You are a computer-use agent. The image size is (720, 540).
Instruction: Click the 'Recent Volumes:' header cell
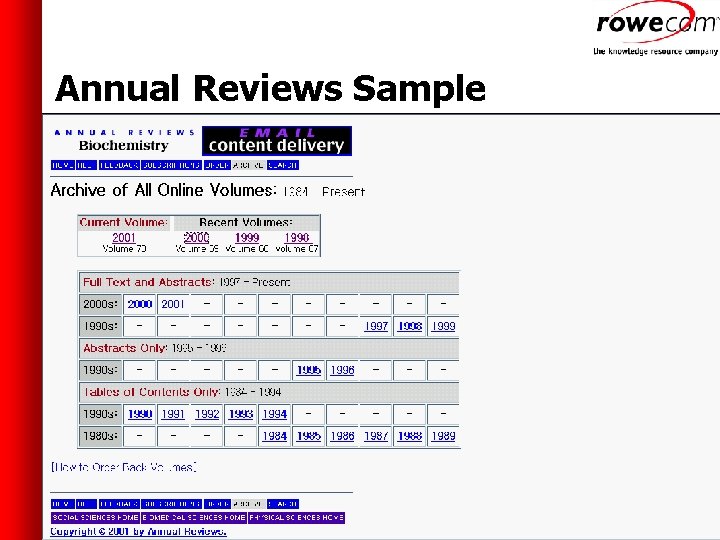246,223
